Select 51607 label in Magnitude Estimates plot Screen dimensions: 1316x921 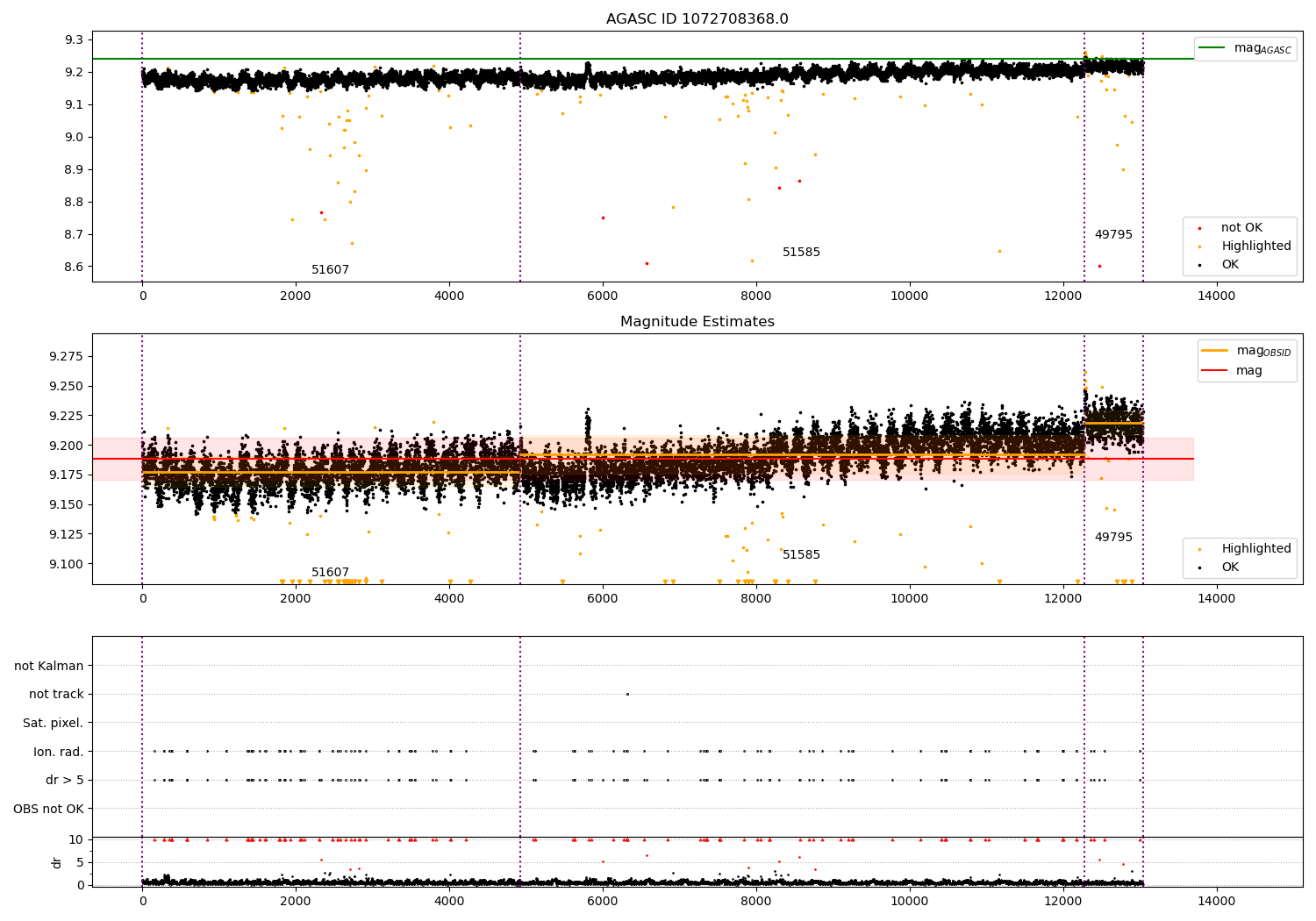(x=330, y=573)
